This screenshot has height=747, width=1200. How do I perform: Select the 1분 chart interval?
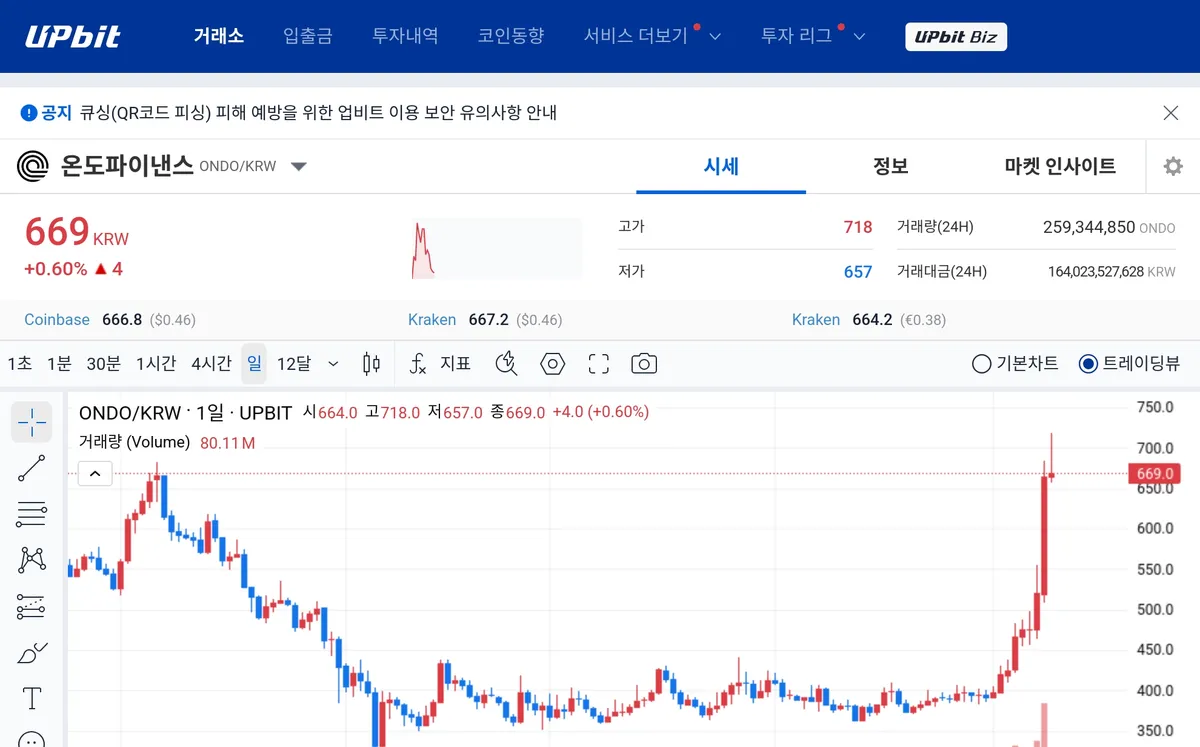[59, 363]
